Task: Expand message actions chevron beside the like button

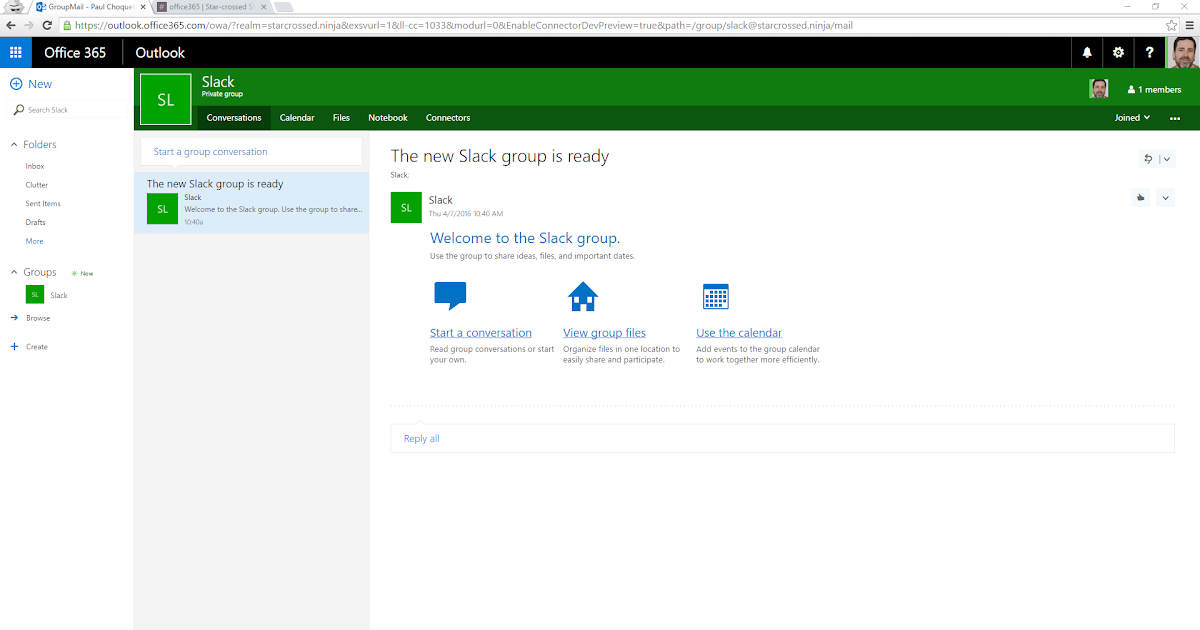Action: (1165, 198)
